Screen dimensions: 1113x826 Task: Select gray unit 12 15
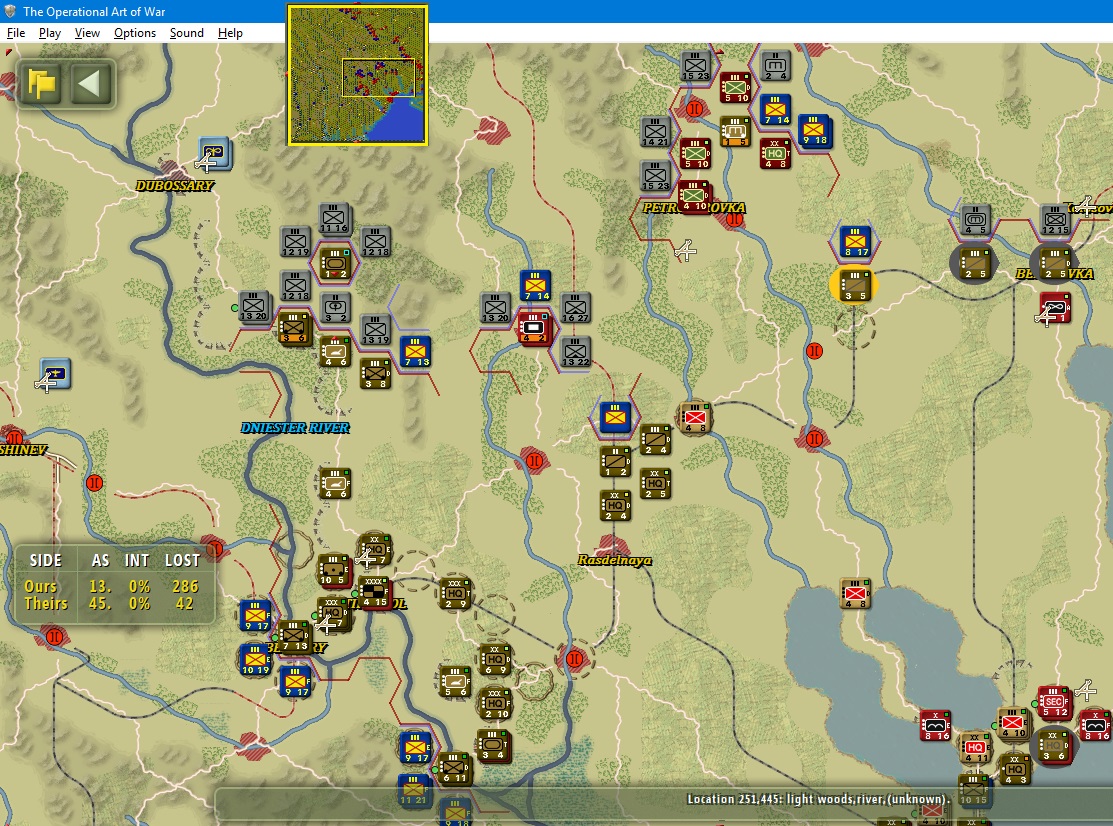pyautogui.click(x=1055, y=221)
